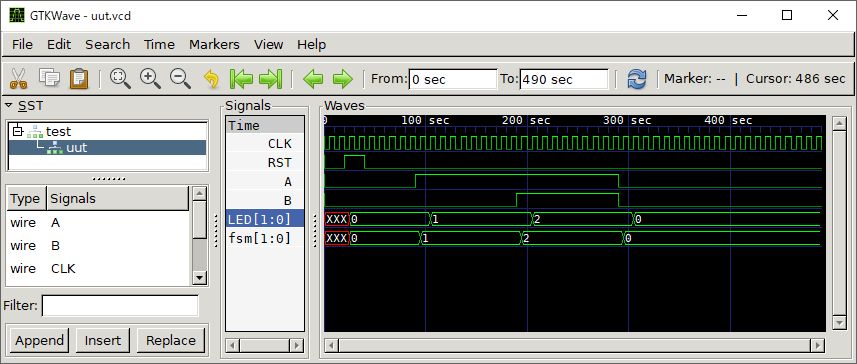Open the Markers menu

[x=214, y=44]
